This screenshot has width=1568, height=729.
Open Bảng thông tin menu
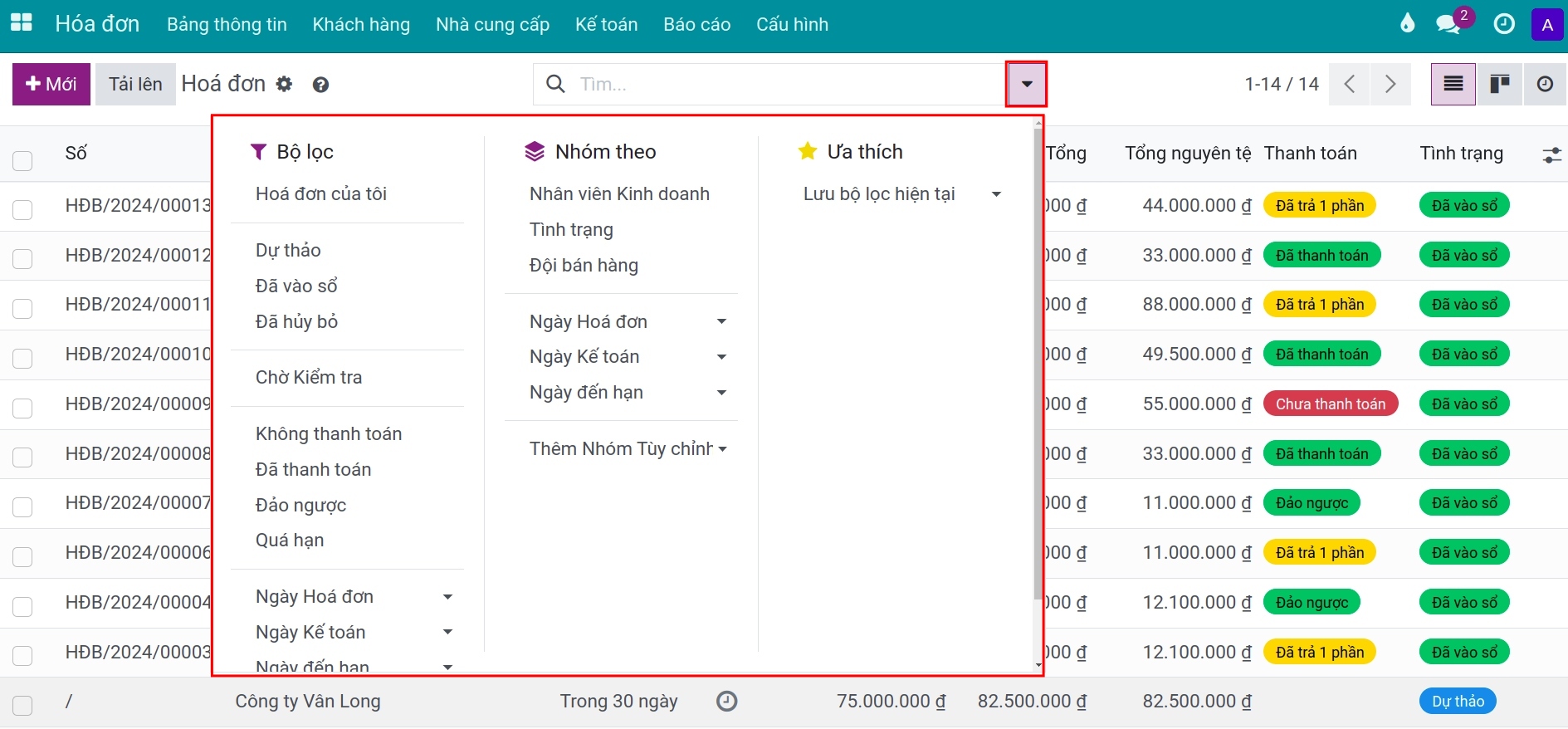pyautogui.click(x=227, y=25)
